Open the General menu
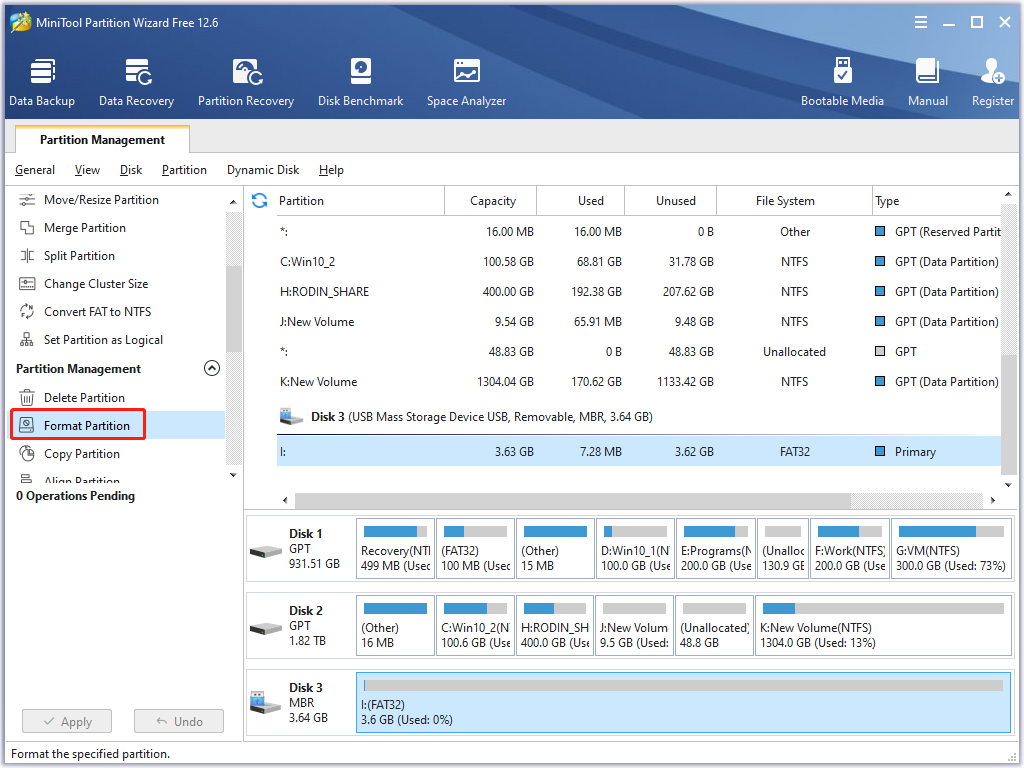The height and width of the screenshot is (768, 1024). 35,170
